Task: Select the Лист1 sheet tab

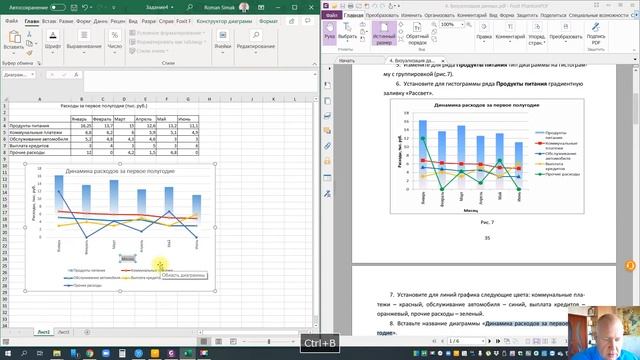Action: point(43,332)
